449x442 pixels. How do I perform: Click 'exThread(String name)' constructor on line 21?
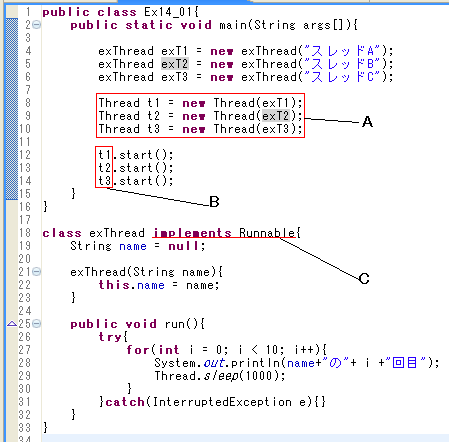tap(143, 272)
